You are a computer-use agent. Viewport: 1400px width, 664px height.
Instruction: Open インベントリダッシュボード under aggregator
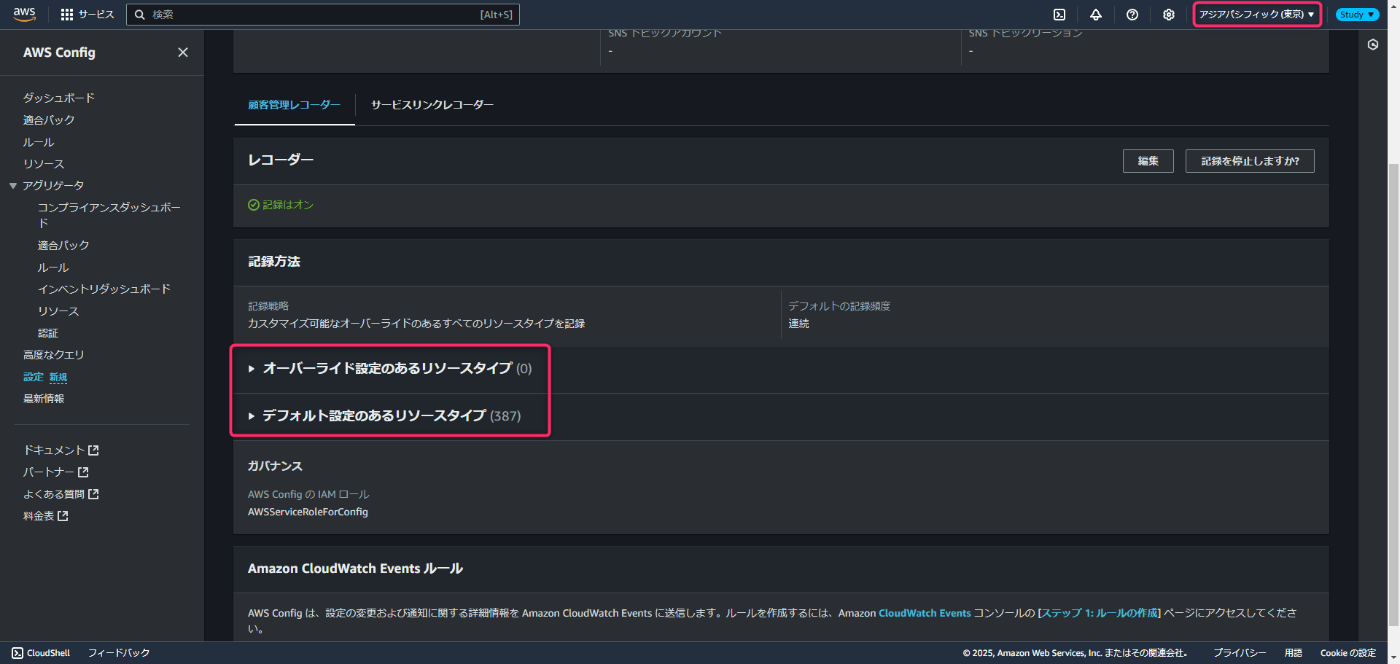click(104, 289)
